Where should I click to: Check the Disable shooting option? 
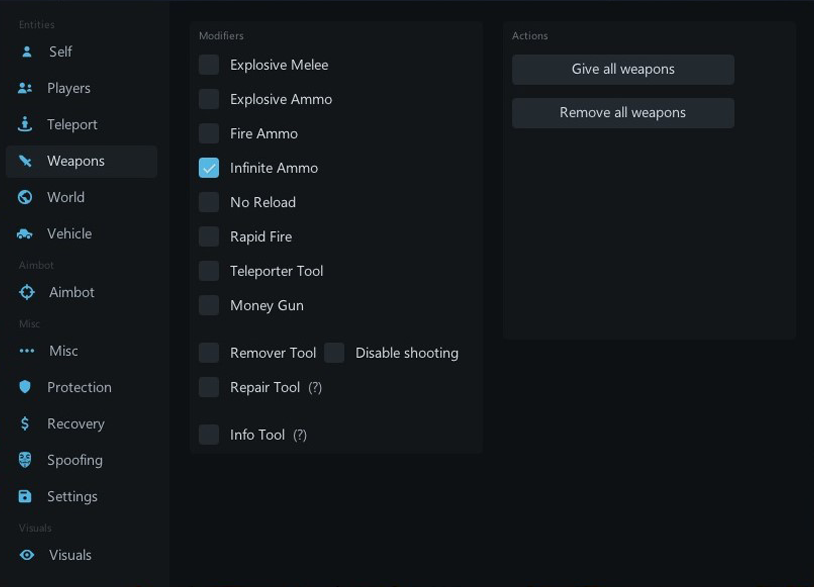335,352
